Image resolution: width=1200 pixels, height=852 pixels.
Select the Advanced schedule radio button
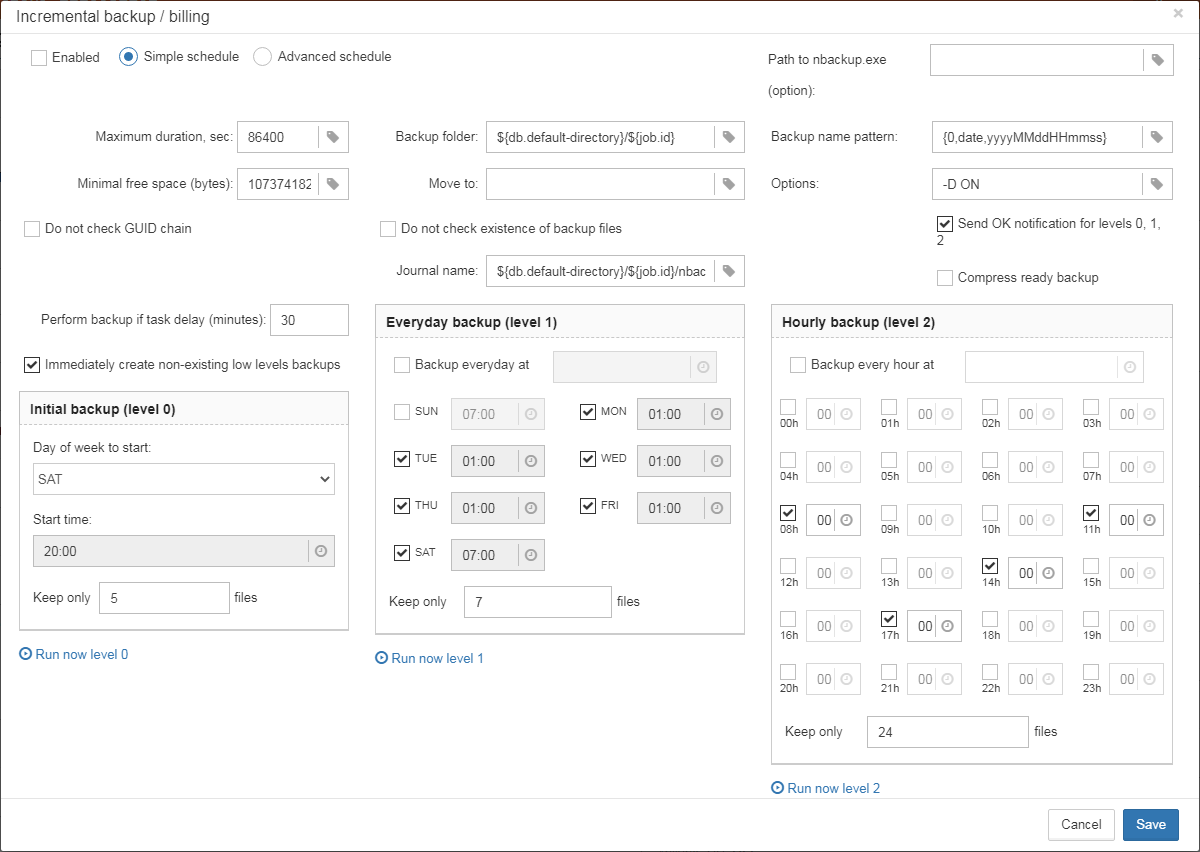click(x=262, y=57)
